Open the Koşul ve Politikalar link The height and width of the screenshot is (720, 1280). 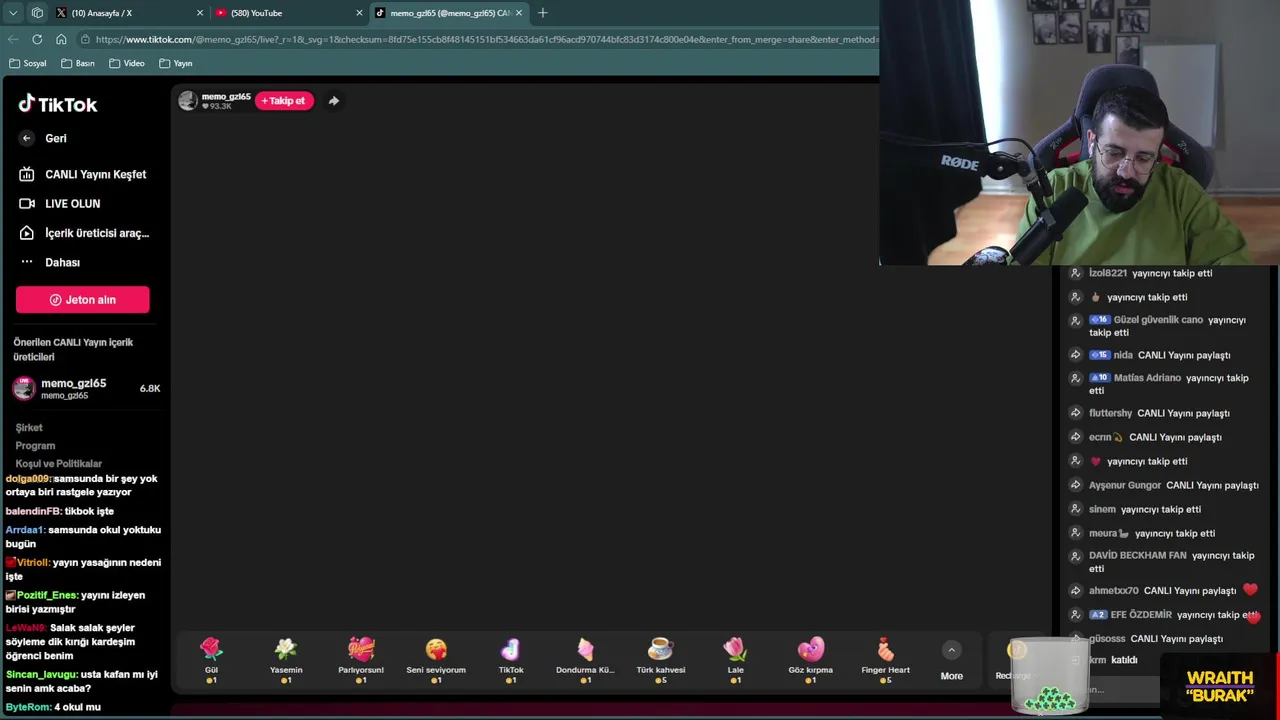[58, 463]
